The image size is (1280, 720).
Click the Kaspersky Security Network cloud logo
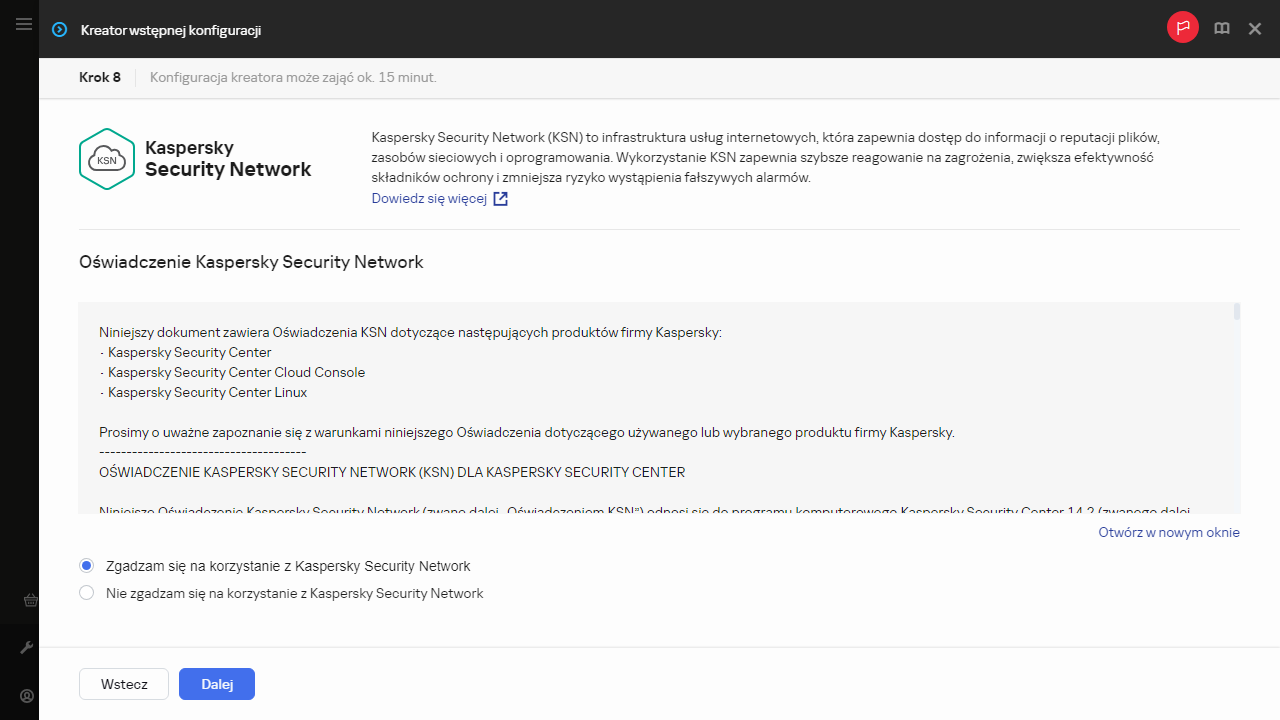point(106,158)
